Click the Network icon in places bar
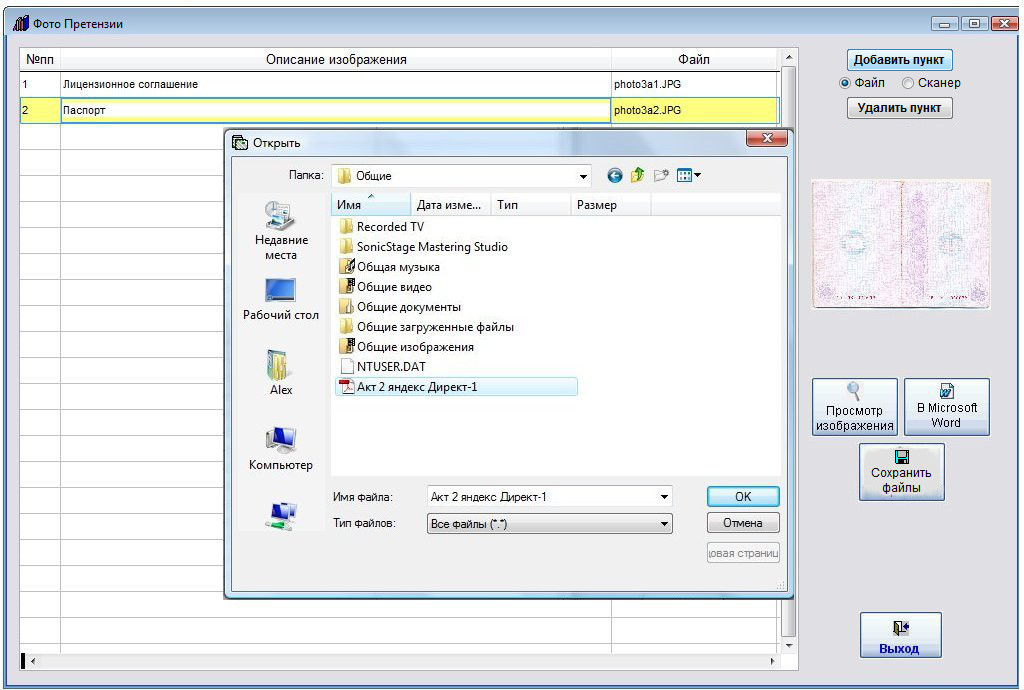This screenshot has height=690, width=1024. (x=281, y=516)
